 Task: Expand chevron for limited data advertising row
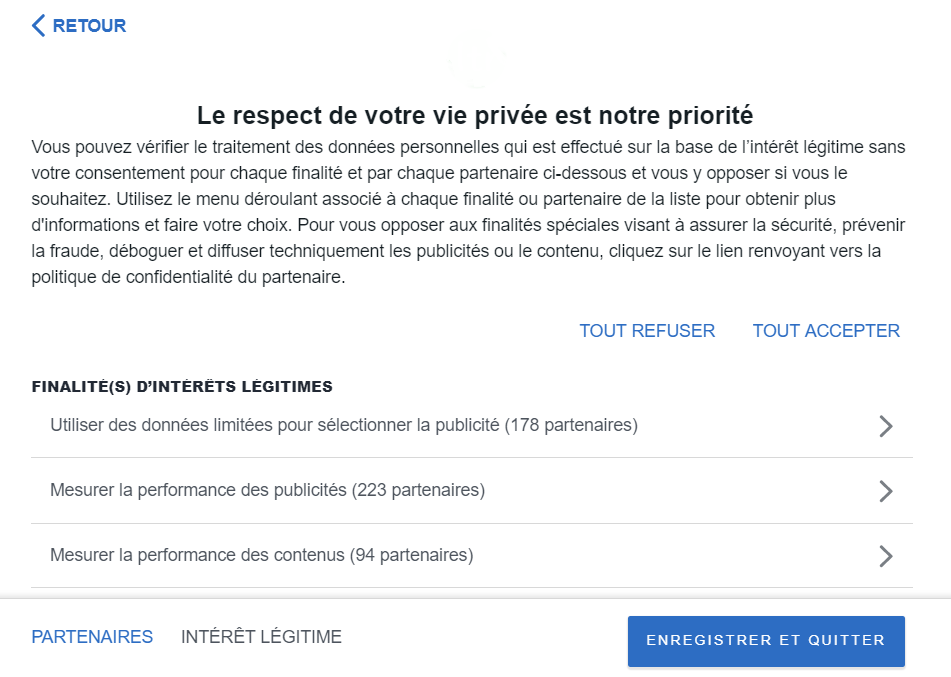(x=885, y=426)
